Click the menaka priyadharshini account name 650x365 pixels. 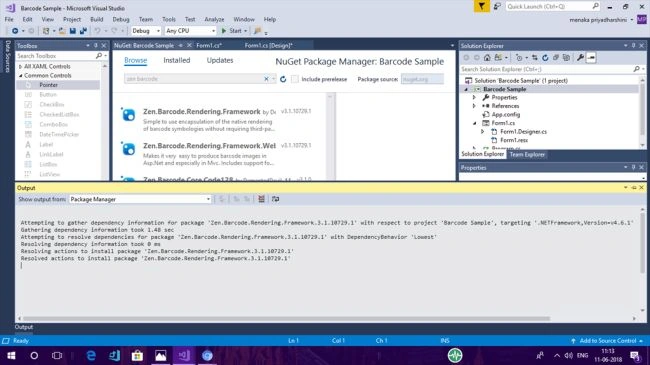click(x=598, y=19)
